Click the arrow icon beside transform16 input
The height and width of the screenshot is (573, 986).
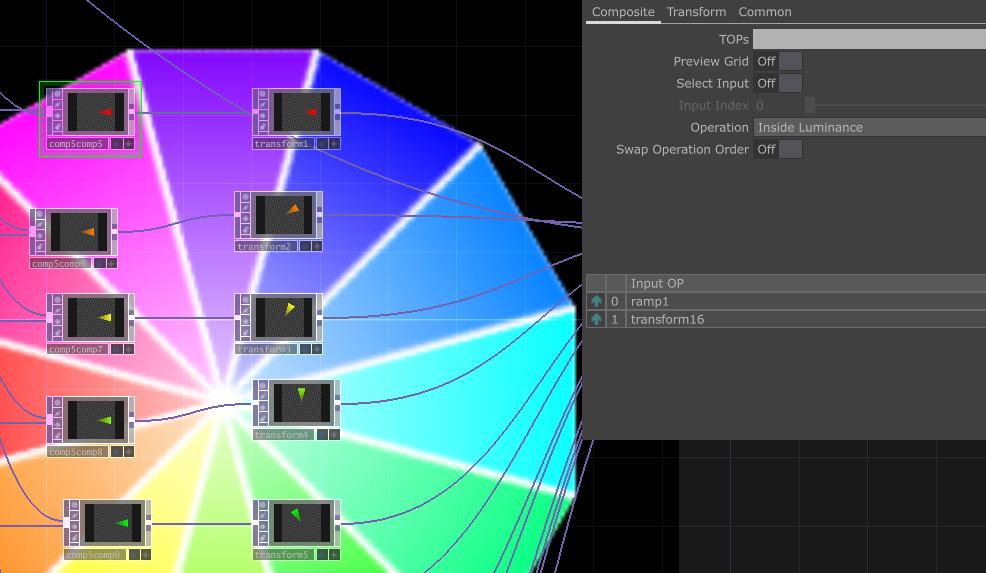click(596, 320)
